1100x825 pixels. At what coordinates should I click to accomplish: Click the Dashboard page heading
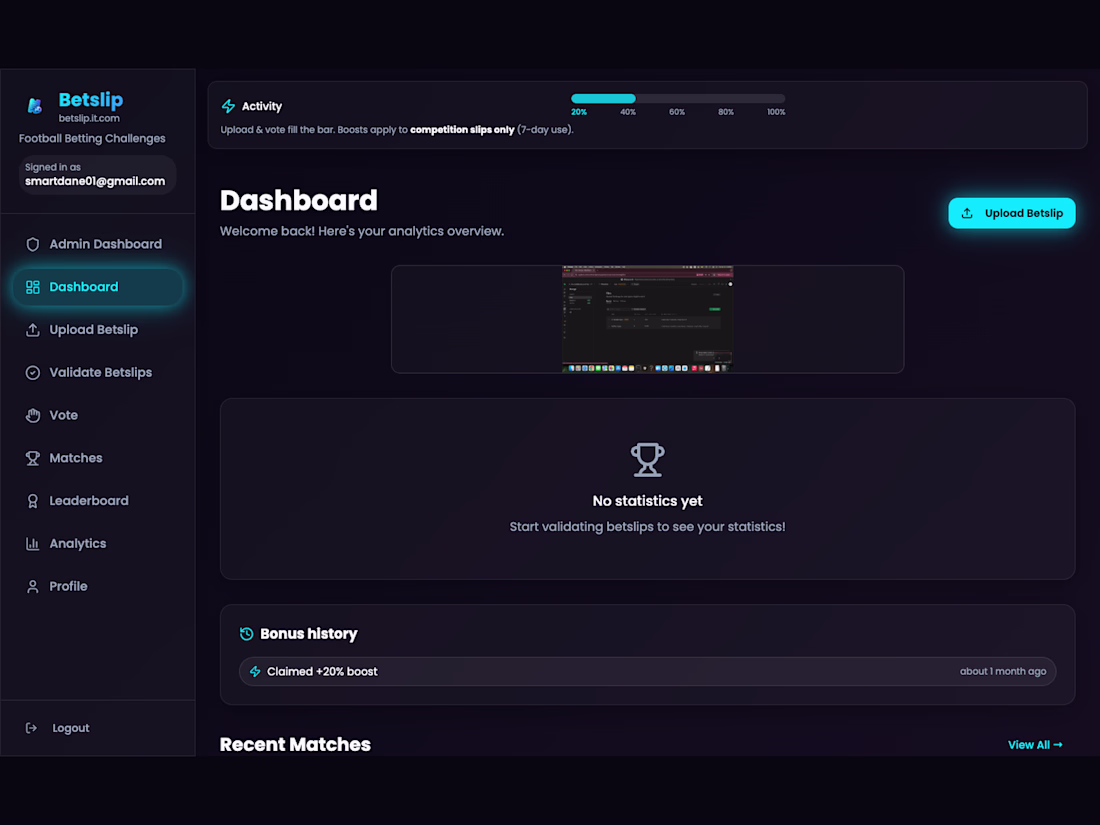click(x=298, y=201)
